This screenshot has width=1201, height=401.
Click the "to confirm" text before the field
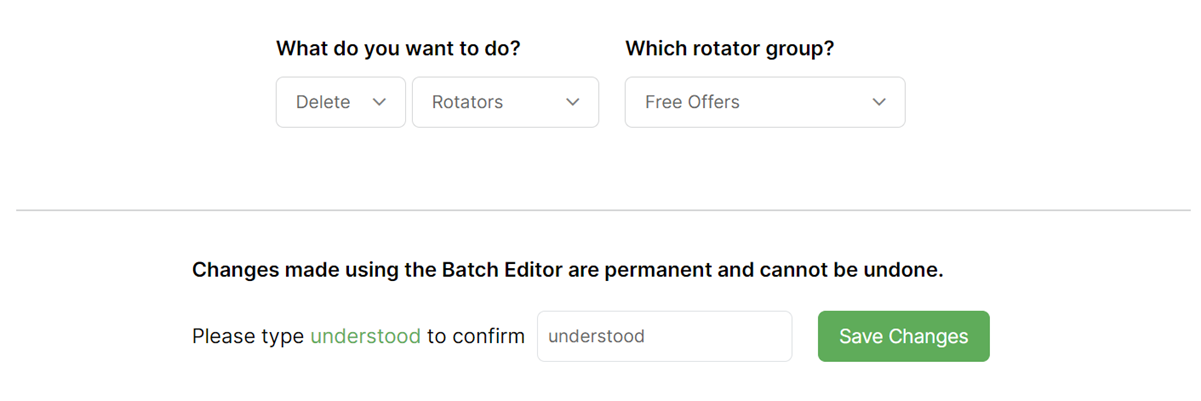(475, 336)
